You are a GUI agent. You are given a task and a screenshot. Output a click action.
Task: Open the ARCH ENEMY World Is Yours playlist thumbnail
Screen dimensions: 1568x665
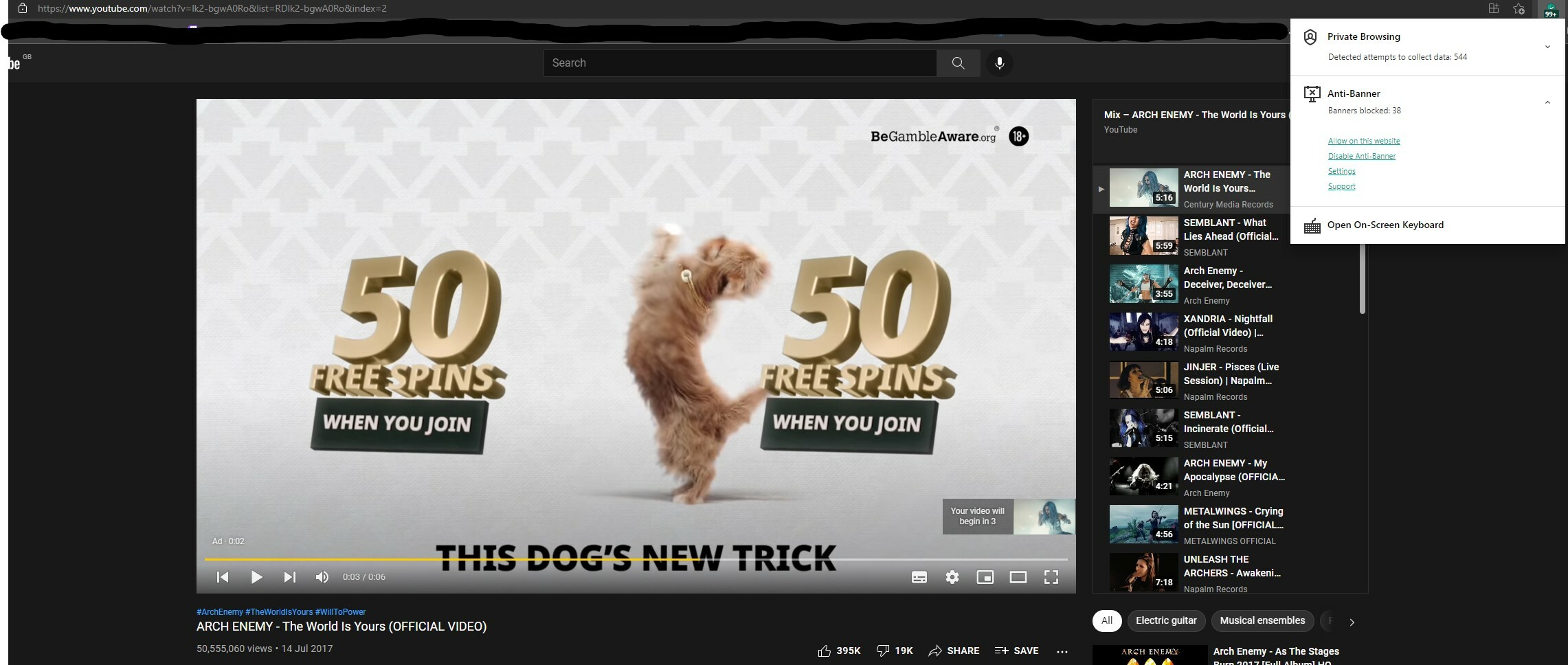click(1143, 188)
